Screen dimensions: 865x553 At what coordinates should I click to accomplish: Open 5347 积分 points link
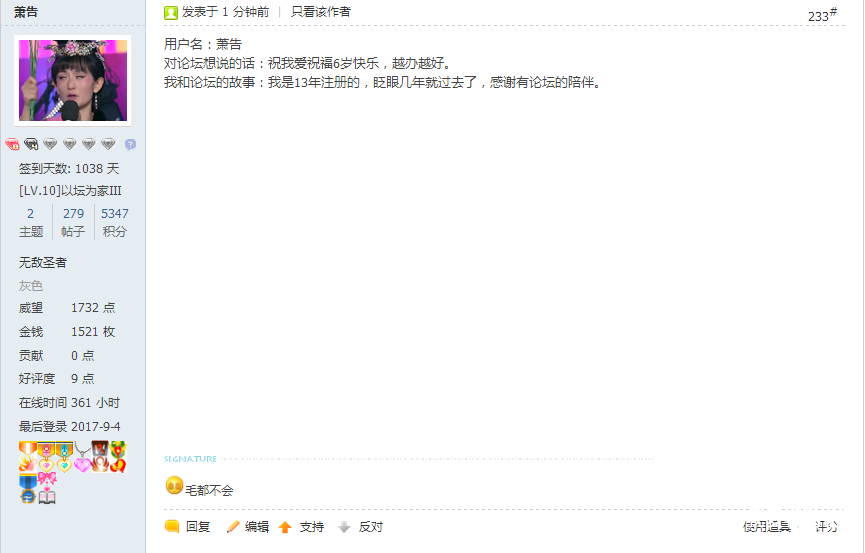115,222
